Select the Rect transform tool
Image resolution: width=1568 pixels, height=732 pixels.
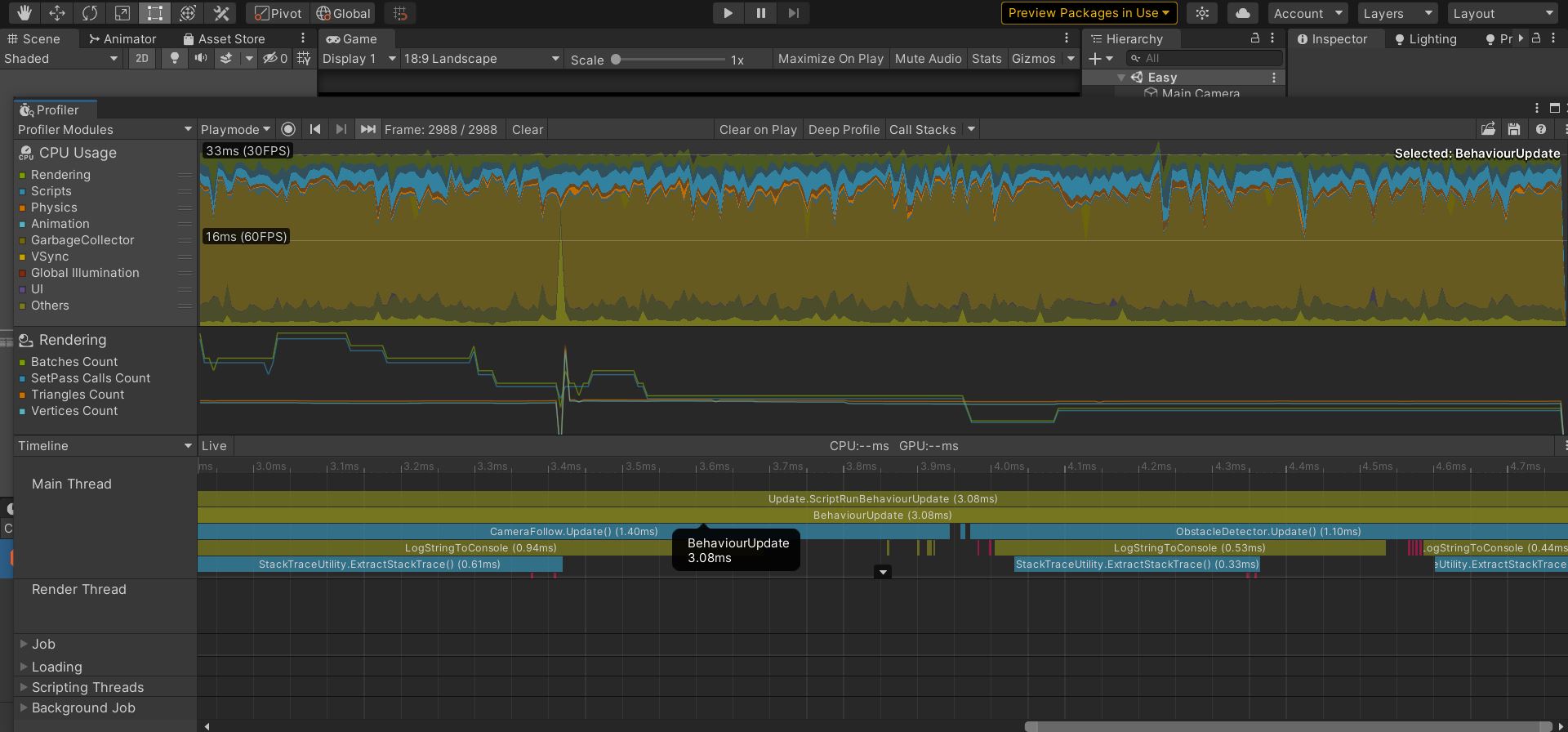[155, 13]
